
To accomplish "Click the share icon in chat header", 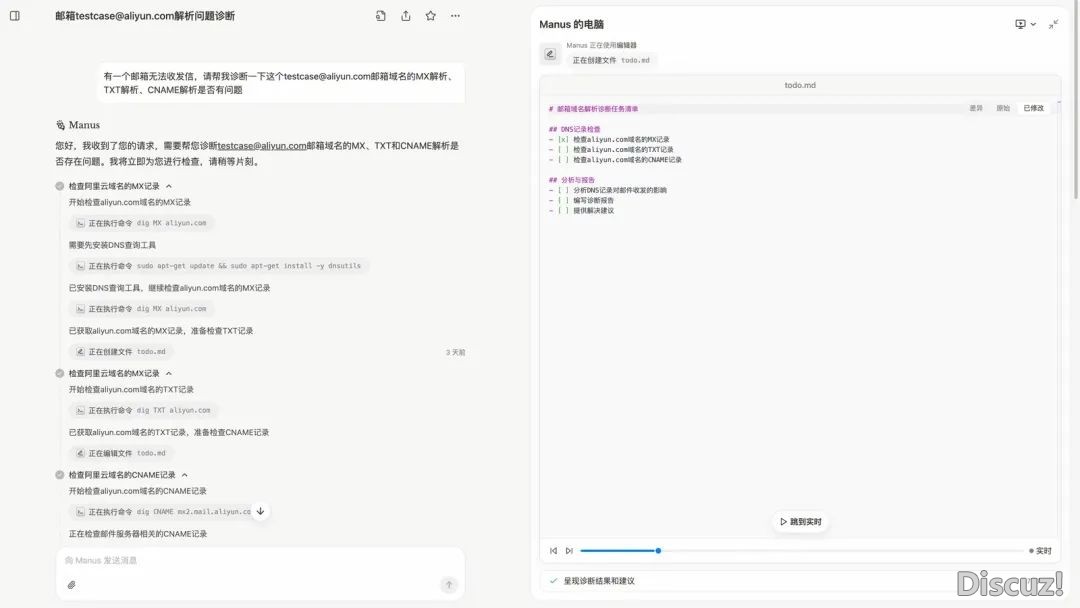I will pyautogui.click(x=406, y=16).
